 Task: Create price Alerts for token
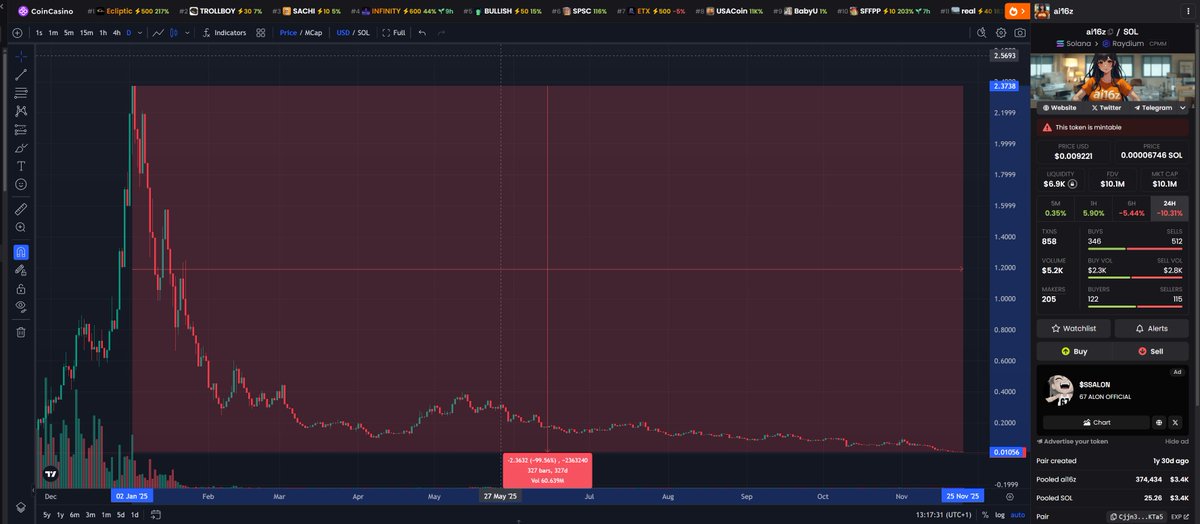pos(1153,328)
